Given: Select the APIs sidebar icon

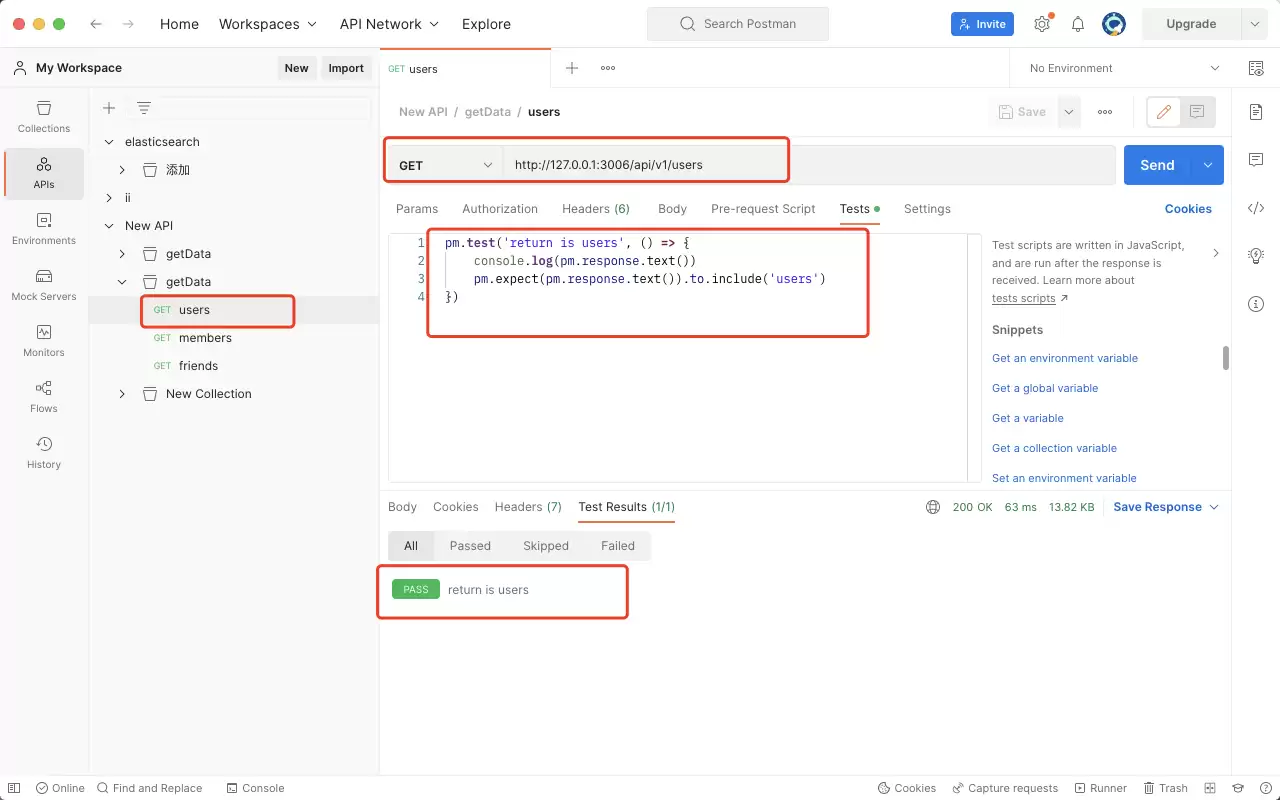Looking at the screenshot, I should [x=44, y=173].
